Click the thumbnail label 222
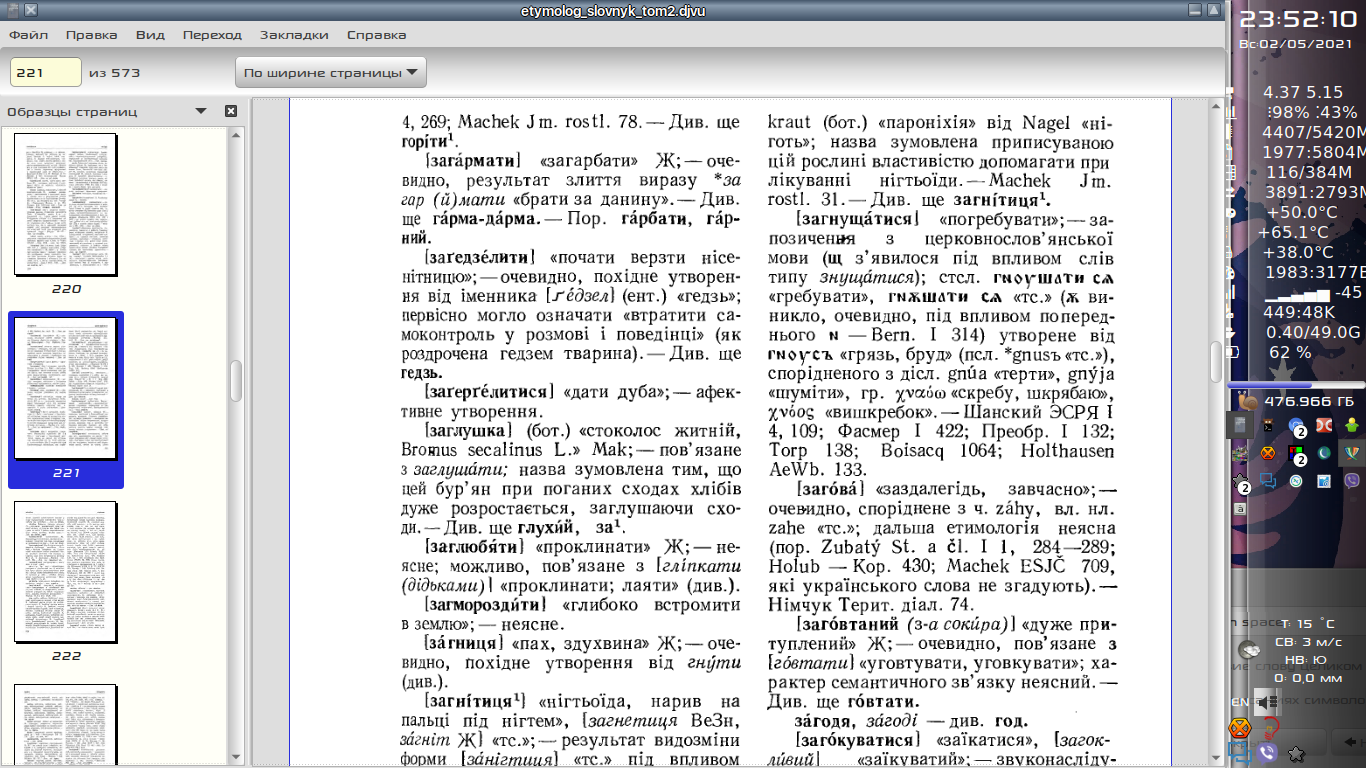The image size is (1366, 768). (66, 657)
